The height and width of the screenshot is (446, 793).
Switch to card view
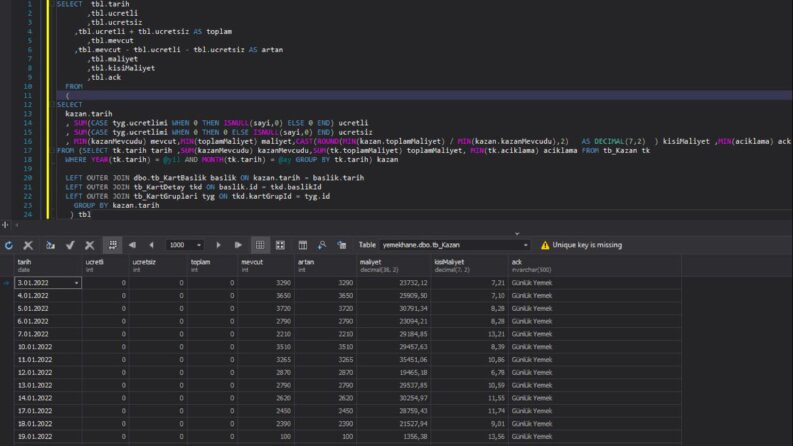pos(280,245)
